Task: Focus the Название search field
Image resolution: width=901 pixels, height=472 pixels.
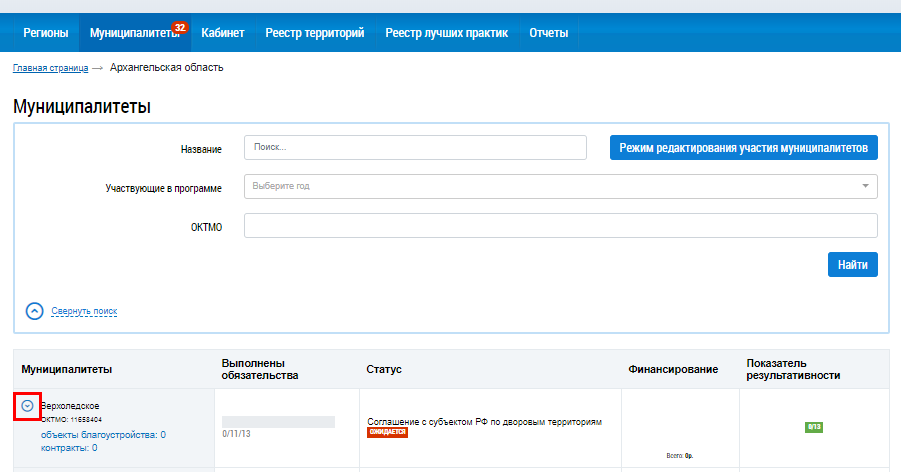Action: pos(415,147)
